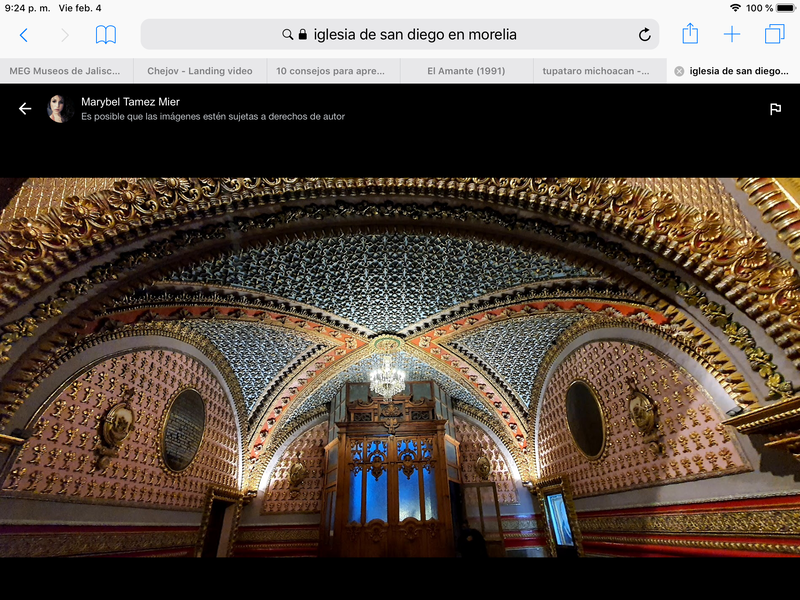Switch to tupataro michoacan tab

click(x=600, y=71)
